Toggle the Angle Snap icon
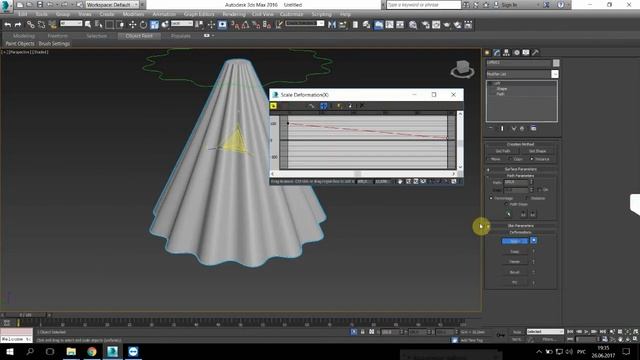 click(245, 25)
